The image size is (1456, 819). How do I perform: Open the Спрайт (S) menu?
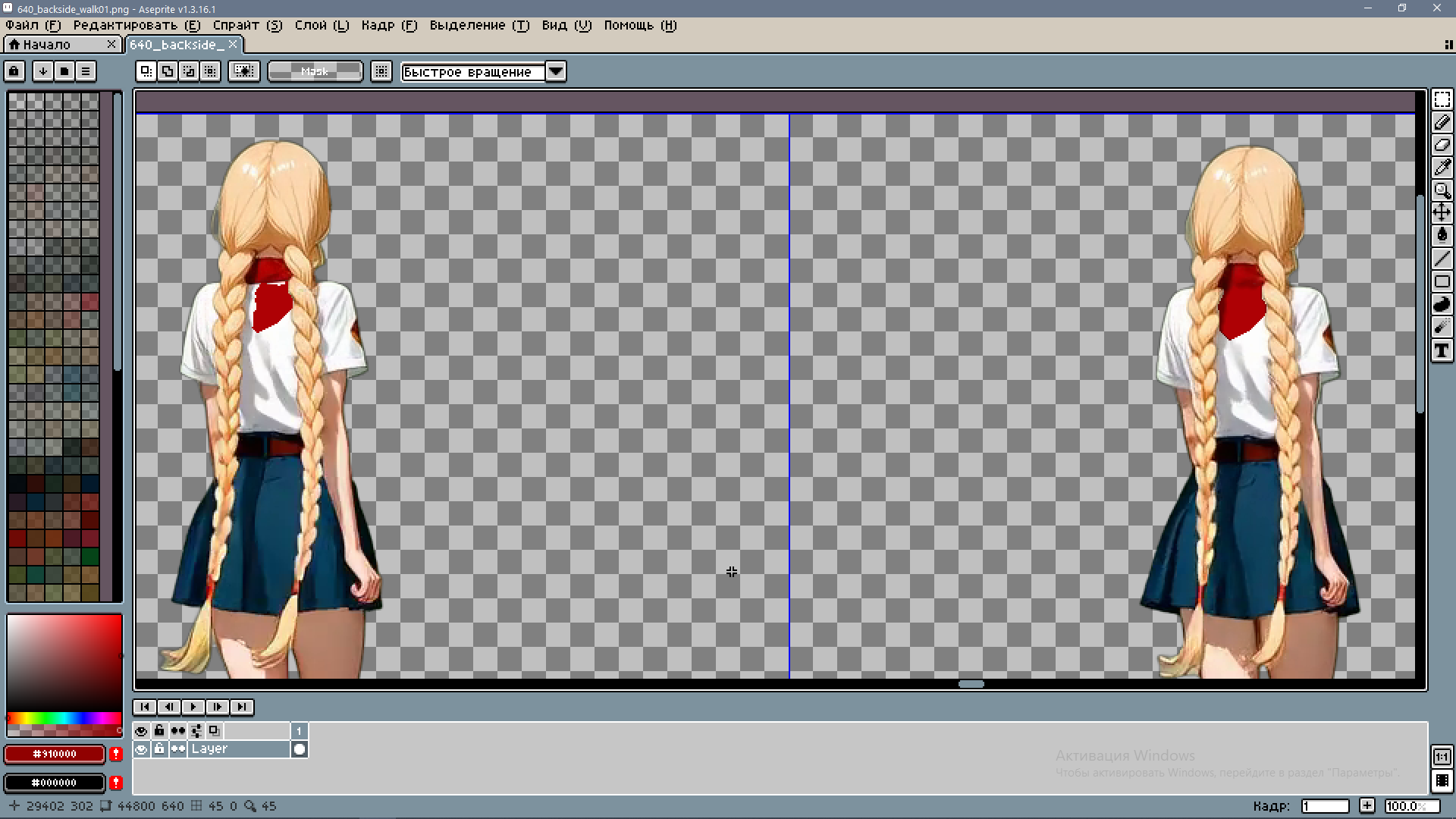pos(247,25)
